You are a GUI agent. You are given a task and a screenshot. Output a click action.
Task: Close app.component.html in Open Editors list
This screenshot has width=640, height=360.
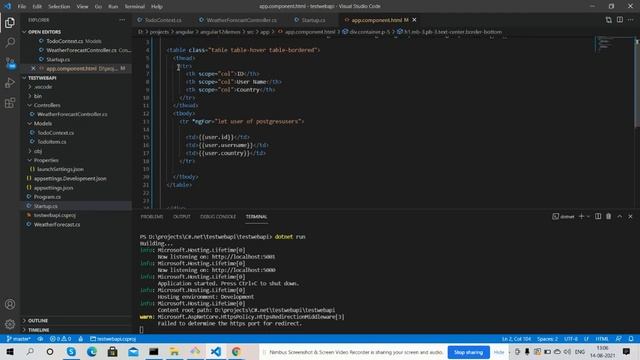33,68
